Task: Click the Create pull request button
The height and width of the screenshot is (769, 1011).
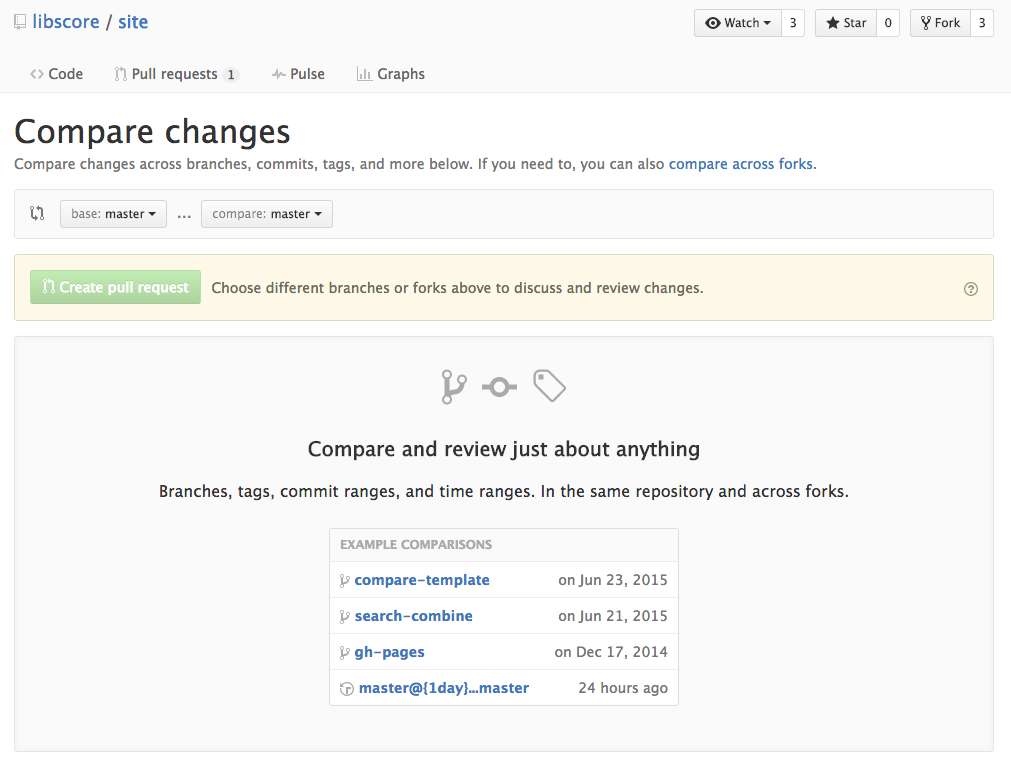Action: pos(115,287)
